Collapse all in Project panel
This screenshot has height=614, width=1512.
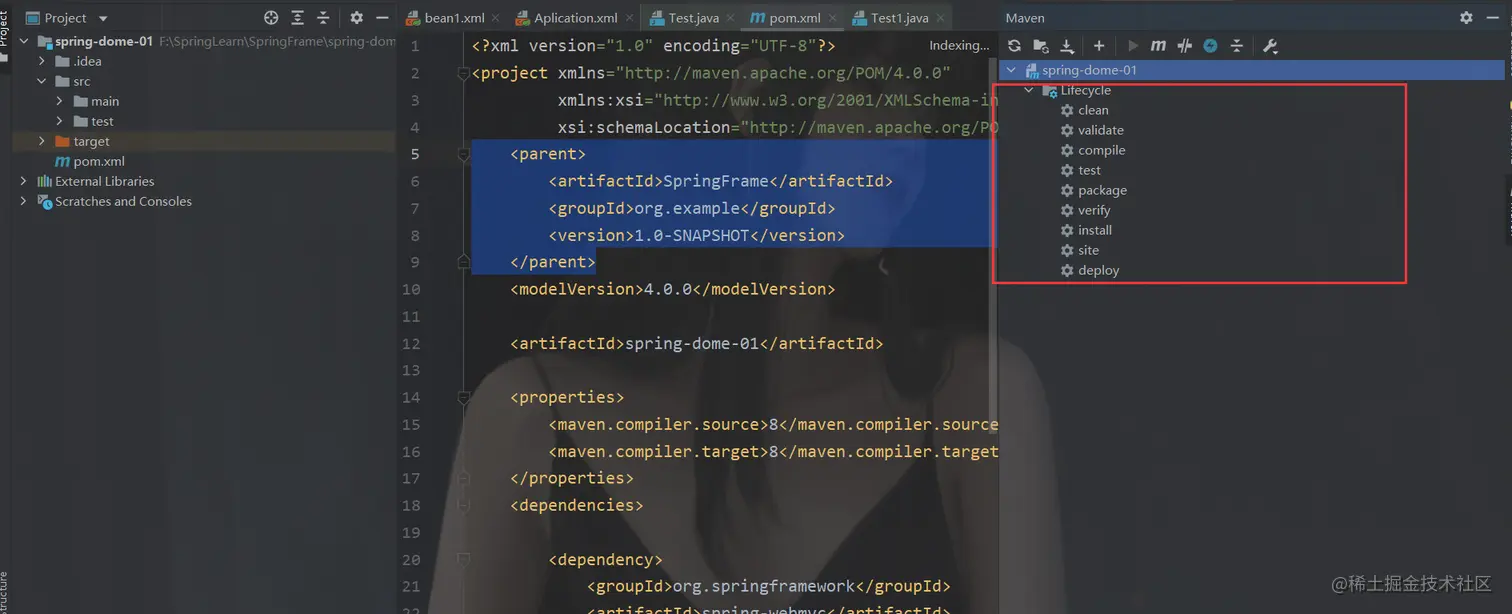pyautogui.click(x=323, y=18)
